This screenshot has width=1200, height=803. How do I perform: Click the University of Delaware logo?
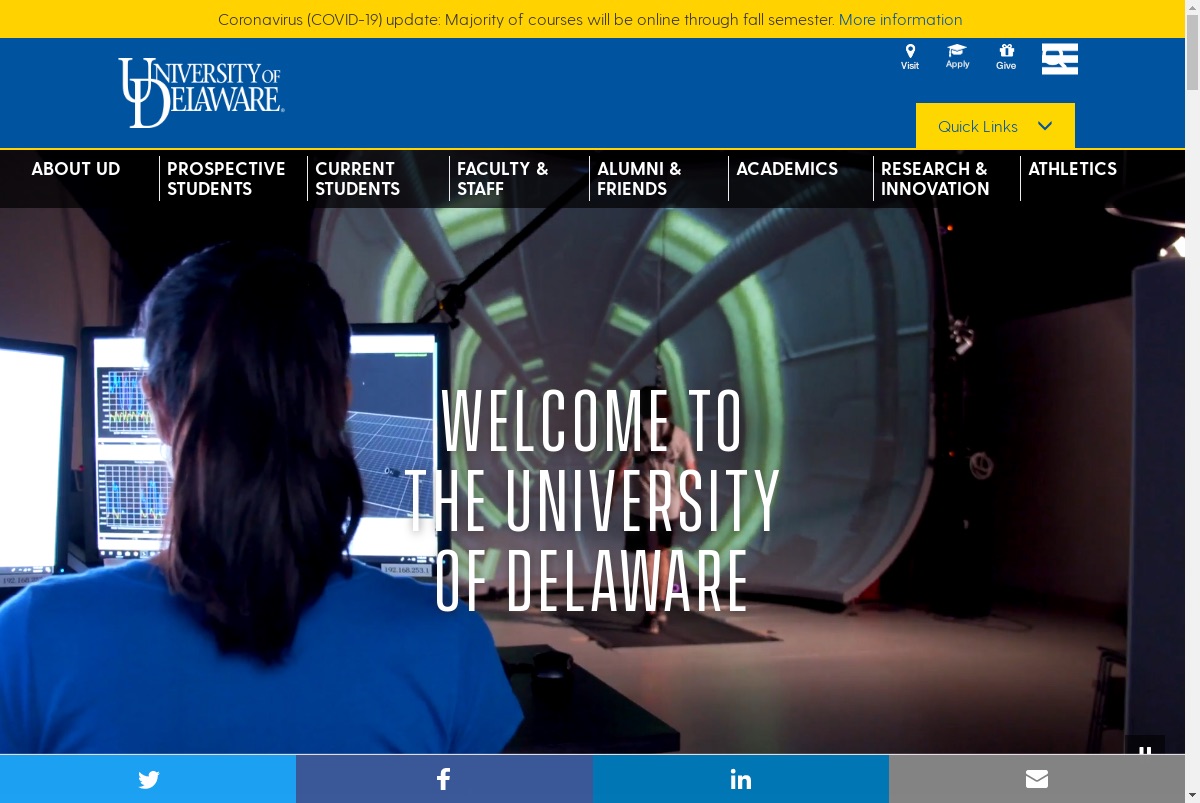(x=201, y=92)
